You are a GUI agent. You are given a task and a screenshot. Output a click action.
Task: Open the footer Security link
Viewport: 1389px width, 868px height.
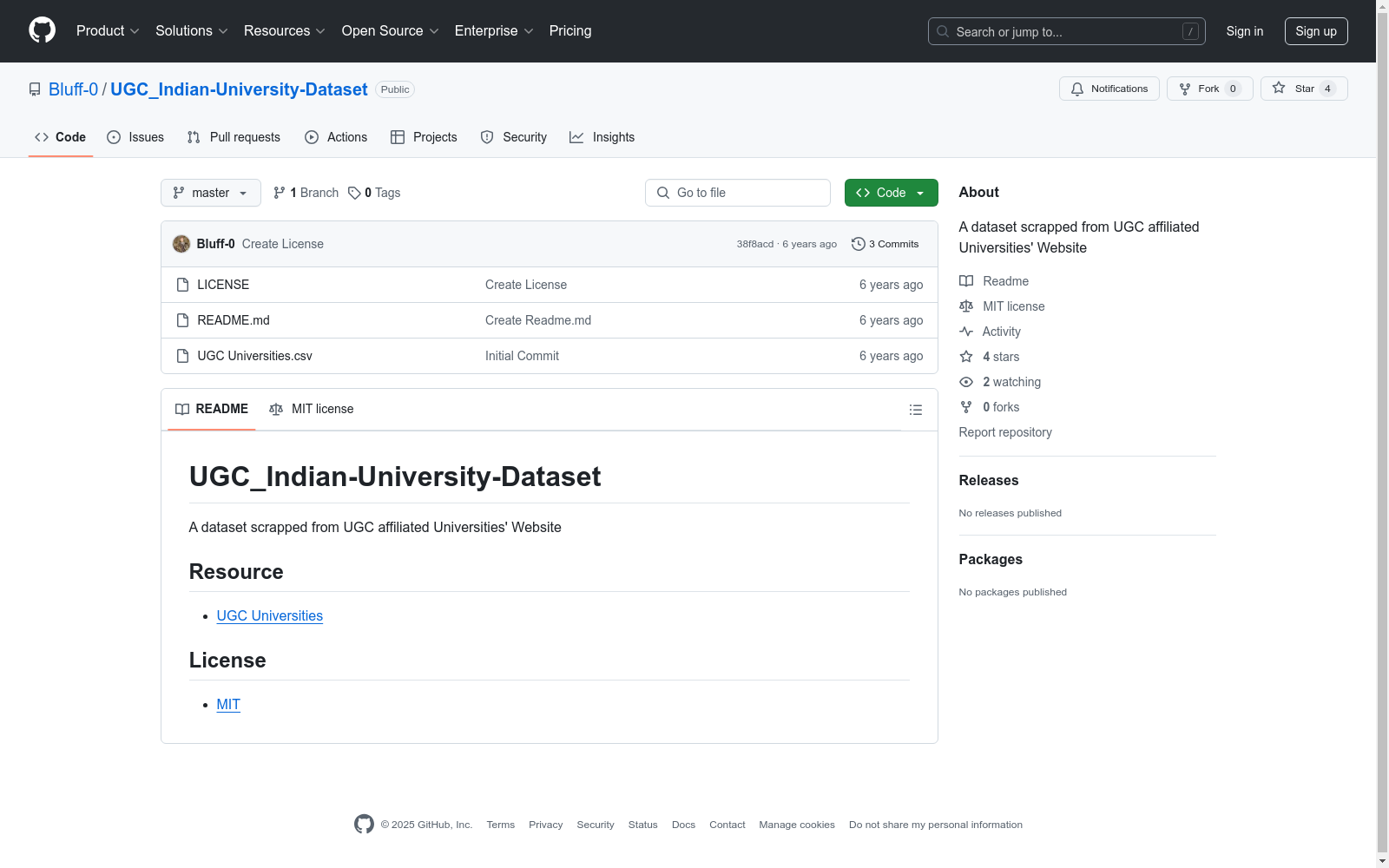coord(596,825)
